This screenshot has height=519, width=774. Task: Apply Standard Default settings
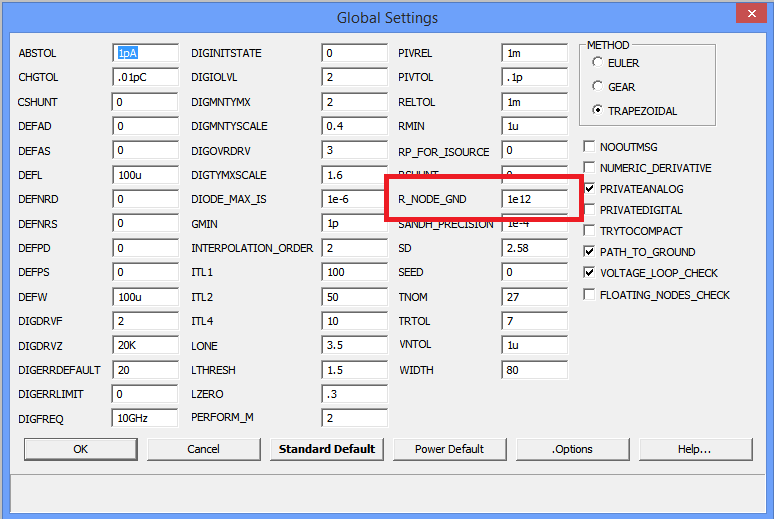327,449
